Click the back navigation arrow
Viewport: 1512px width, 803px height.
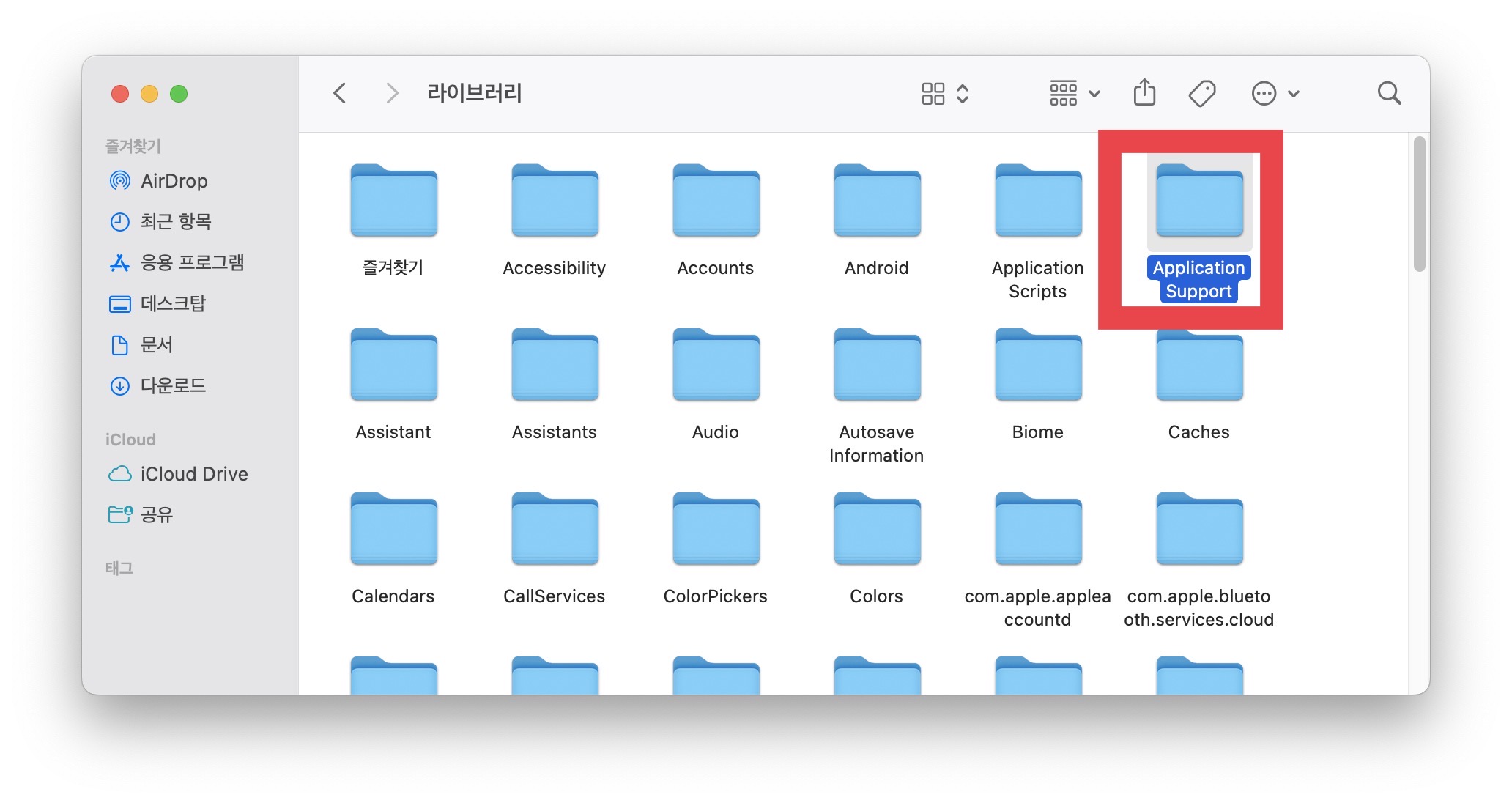[339, 93]
